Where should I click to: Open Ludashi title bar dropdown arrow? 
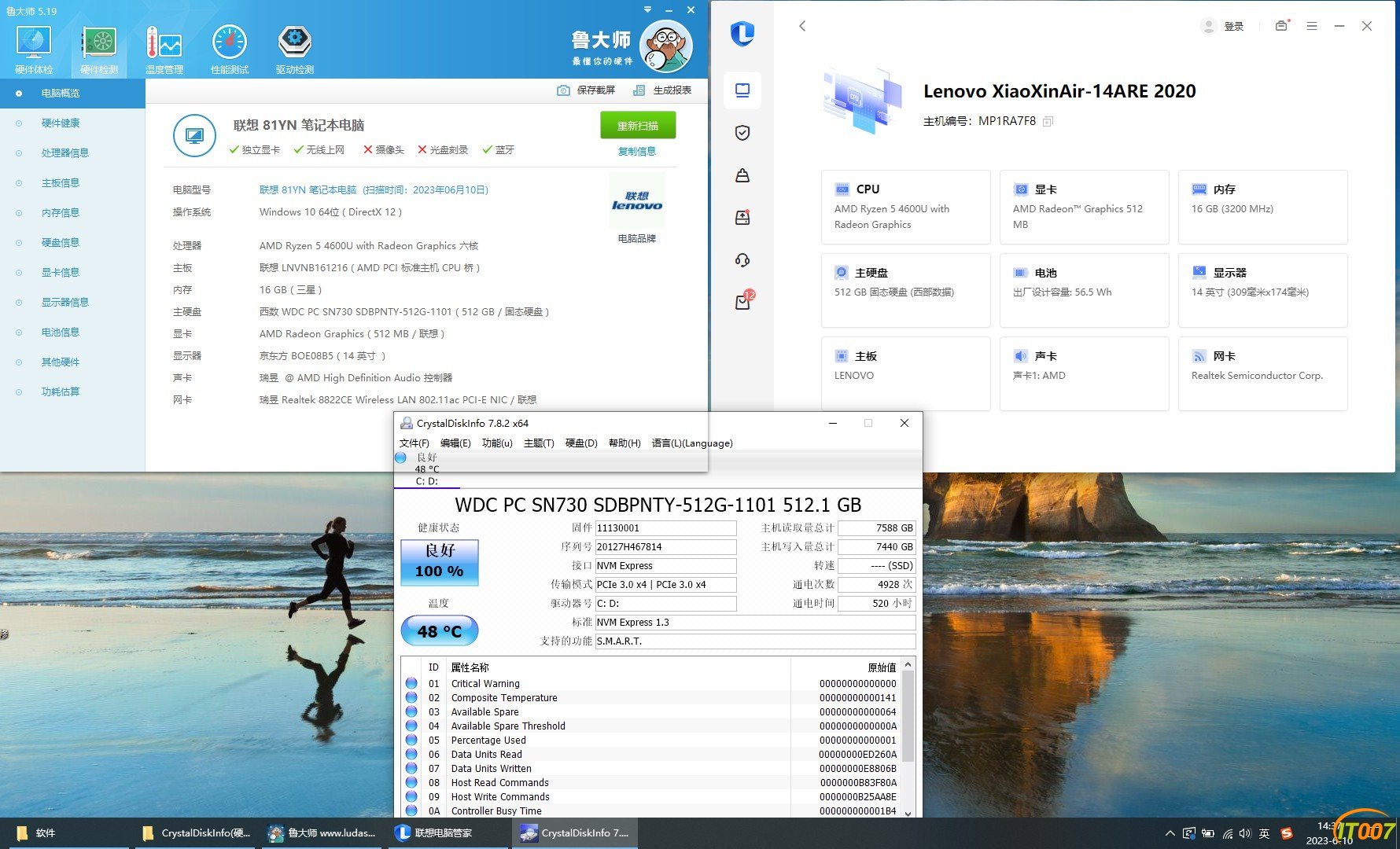(647, 9)
